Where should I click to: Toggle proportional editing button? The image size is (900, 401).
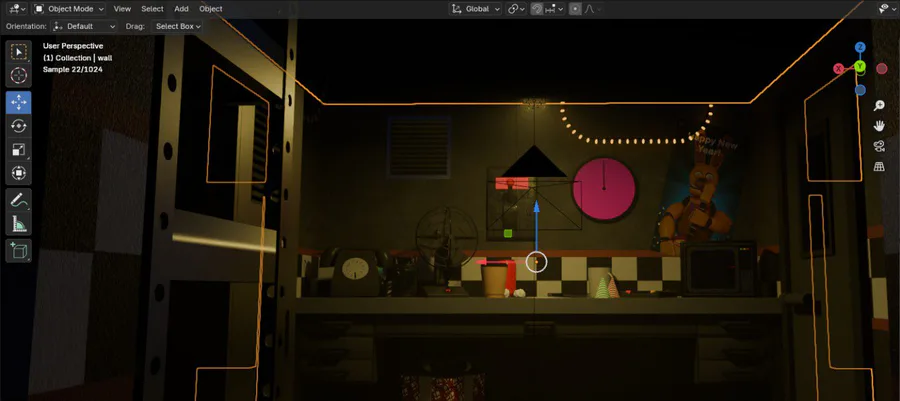(x=575, y=9)
